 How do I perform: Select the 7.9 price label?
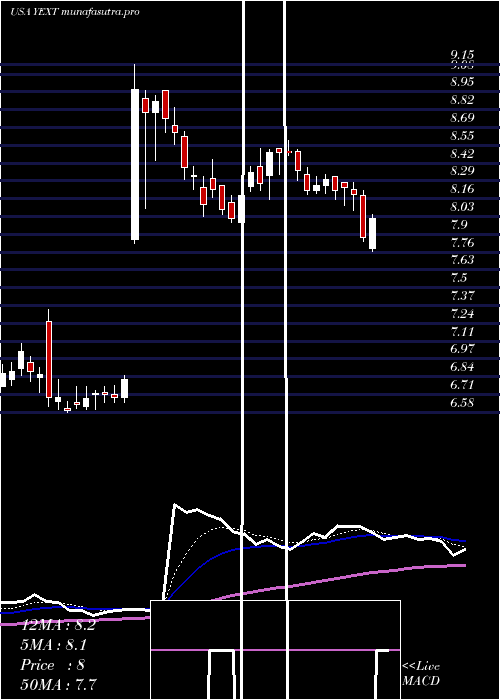click(459, 225)
